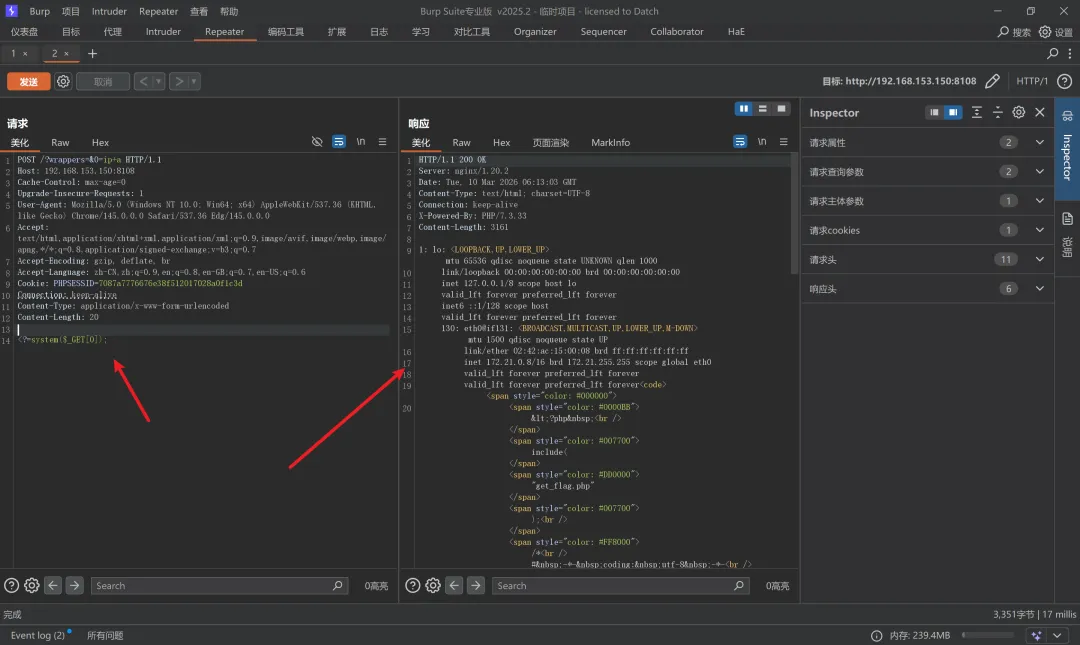Open Repeater settings gear next to 发送

pyautogui.click(x=63, y=81)
